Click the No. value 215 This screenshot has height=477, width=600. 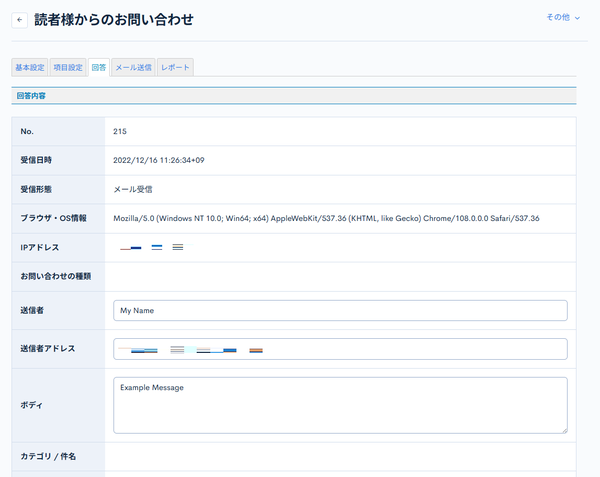point(120,131)
